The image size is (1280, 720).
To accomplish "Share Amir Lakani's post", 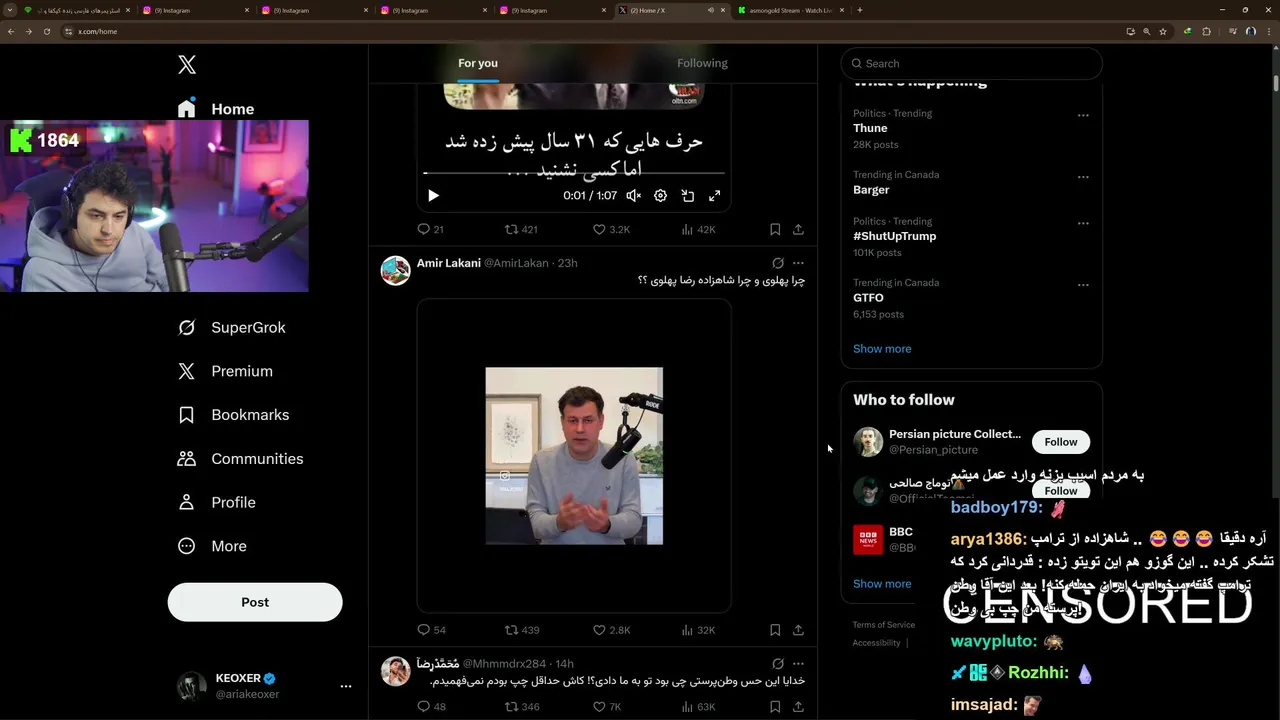I will click(x=798, y=630).
